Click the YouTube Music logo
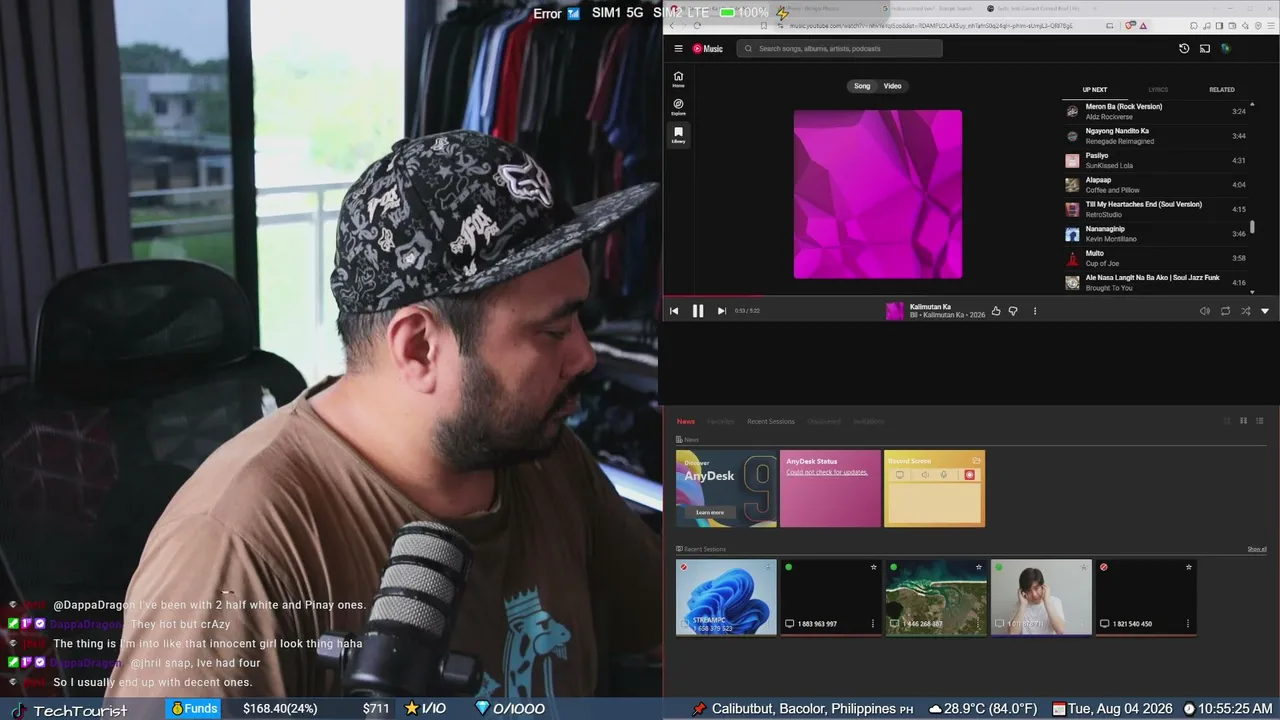Image resolution: width=1280 pixels, height=720 pixels. tap(708, 48)
